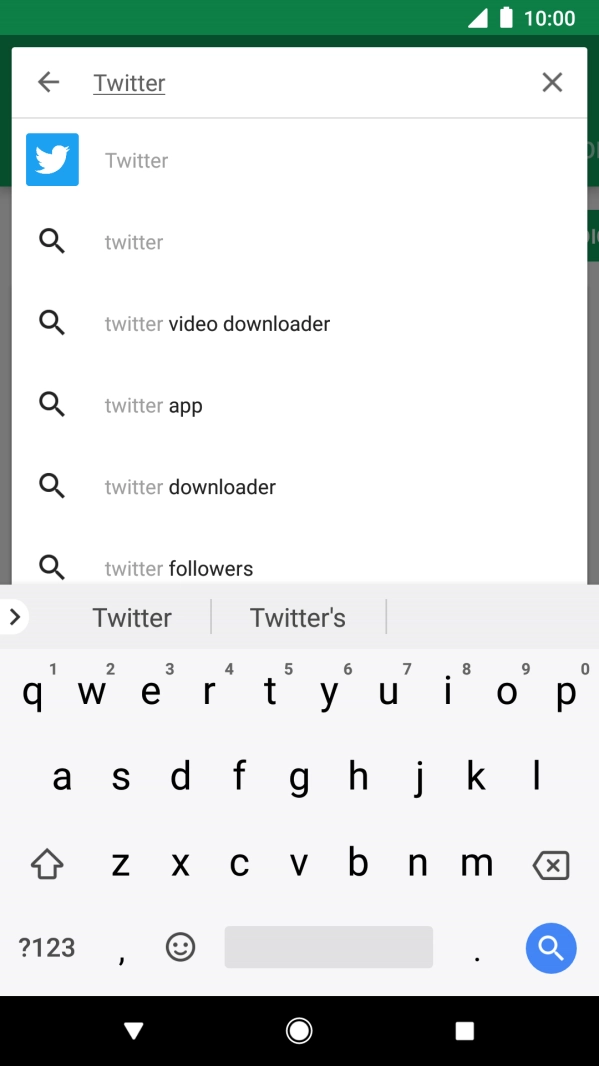Tap the magnifier icon beside 'twitter followers'
Screen dimensions: 599x1066
[x=52, y=567]
